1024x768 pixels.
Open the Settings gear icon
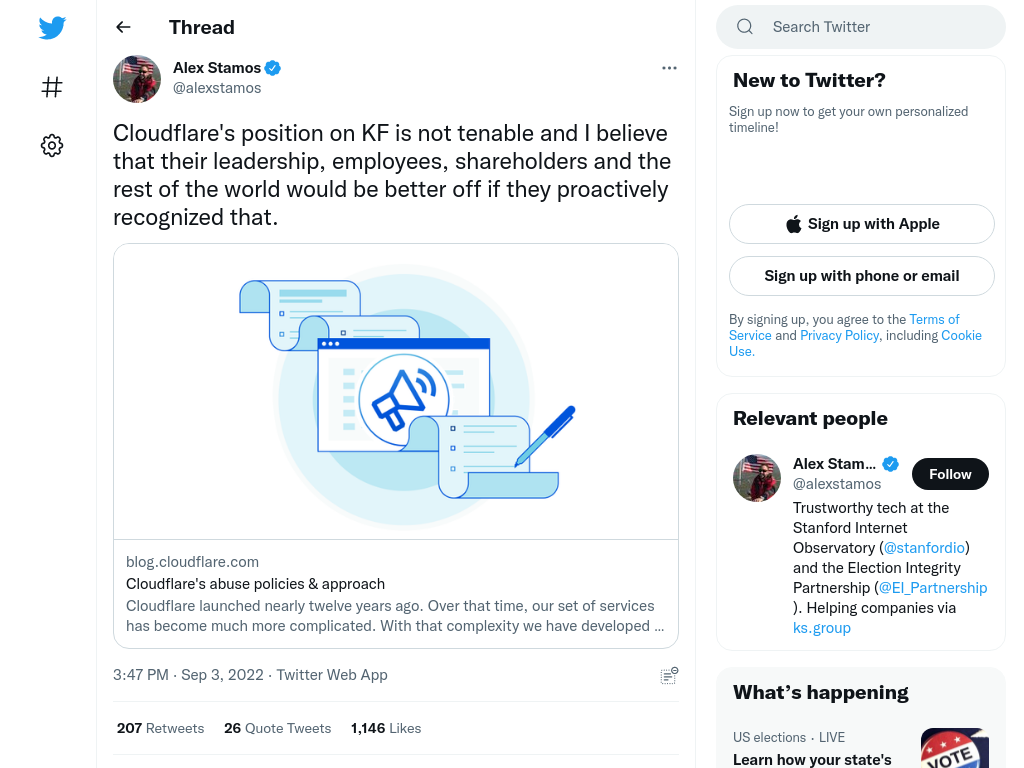pyautogui.click(x=52, y=145)
